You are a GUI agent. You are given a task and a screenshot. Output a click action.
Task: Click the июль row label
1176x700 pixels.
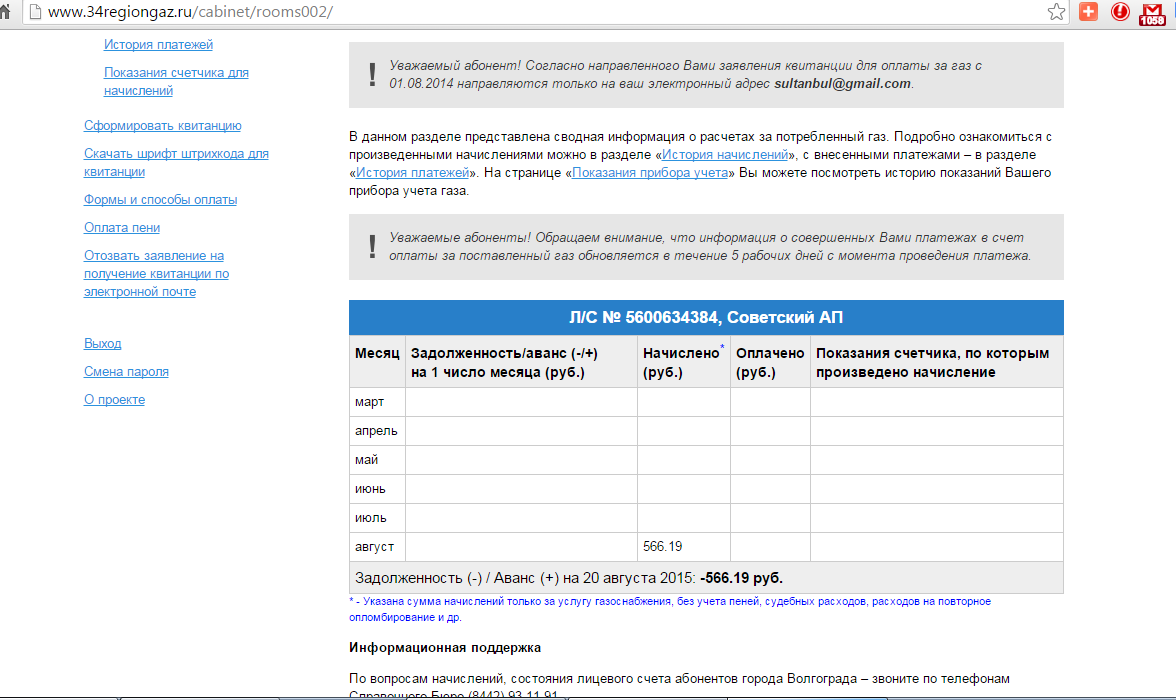[370, 518]
